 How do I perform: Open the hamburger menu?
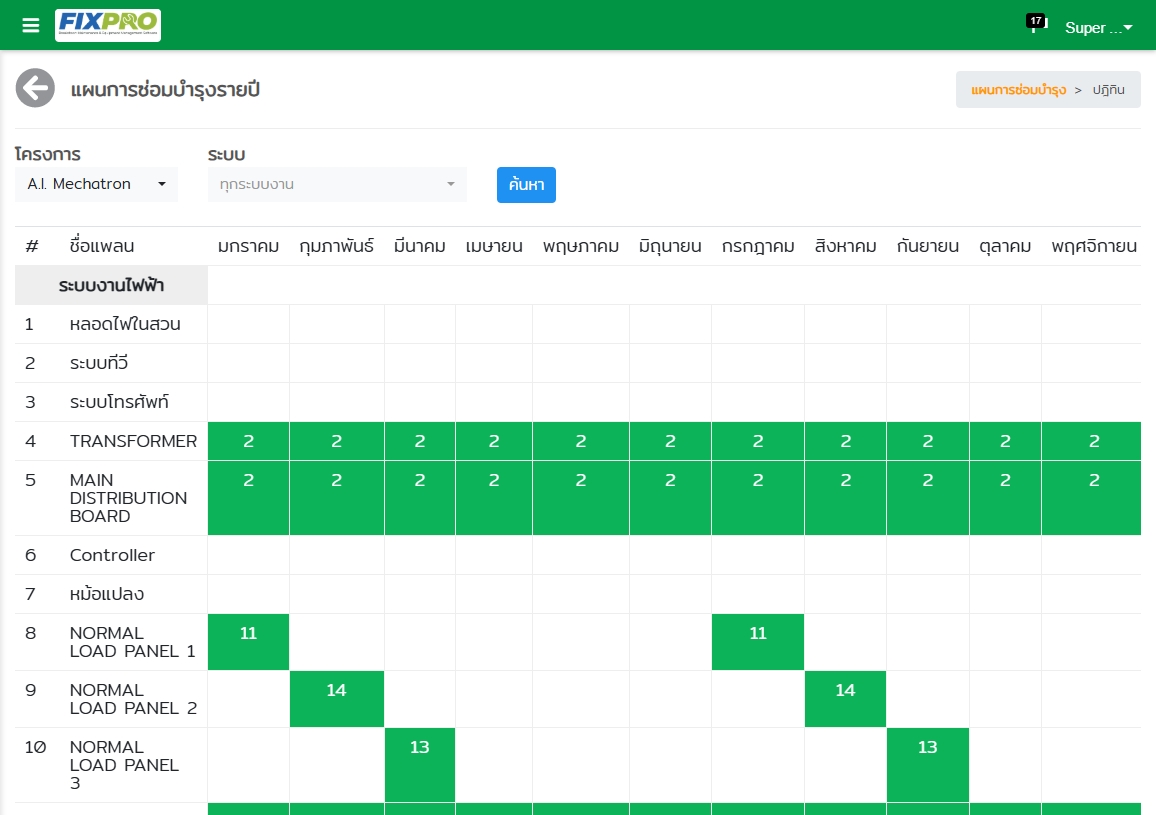(31, 26)
